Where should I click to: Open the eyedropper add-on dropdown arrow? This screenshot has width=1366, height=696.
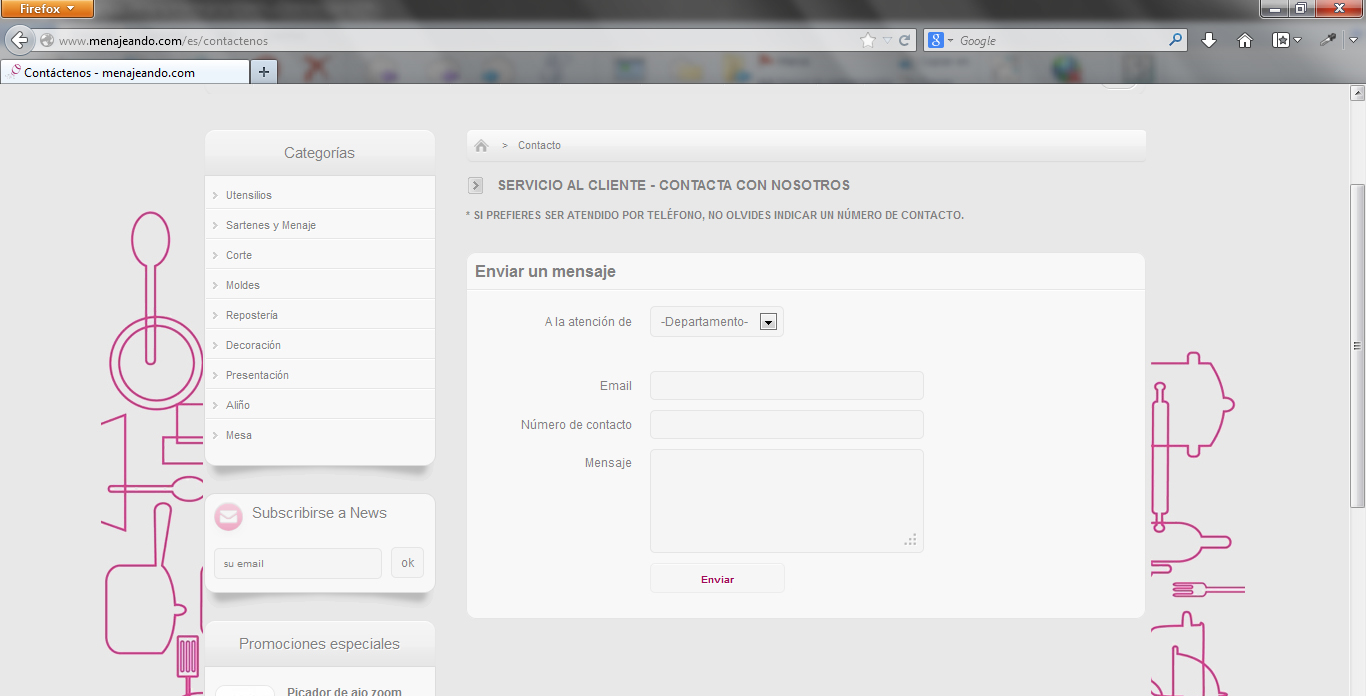click(1354, 41)
